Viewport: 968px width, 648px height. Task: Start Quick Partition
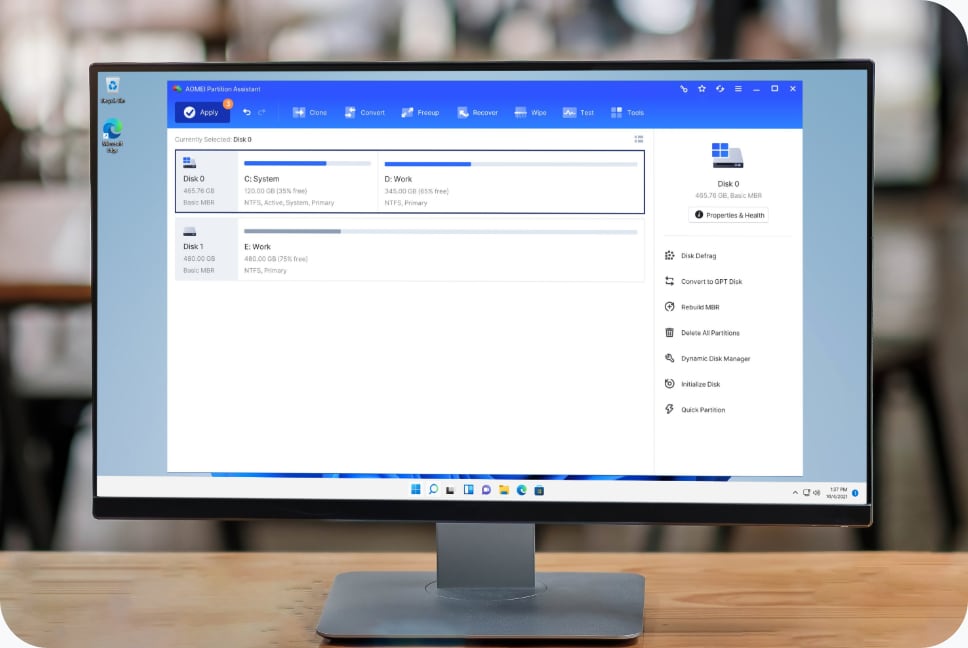coord(695,410)
